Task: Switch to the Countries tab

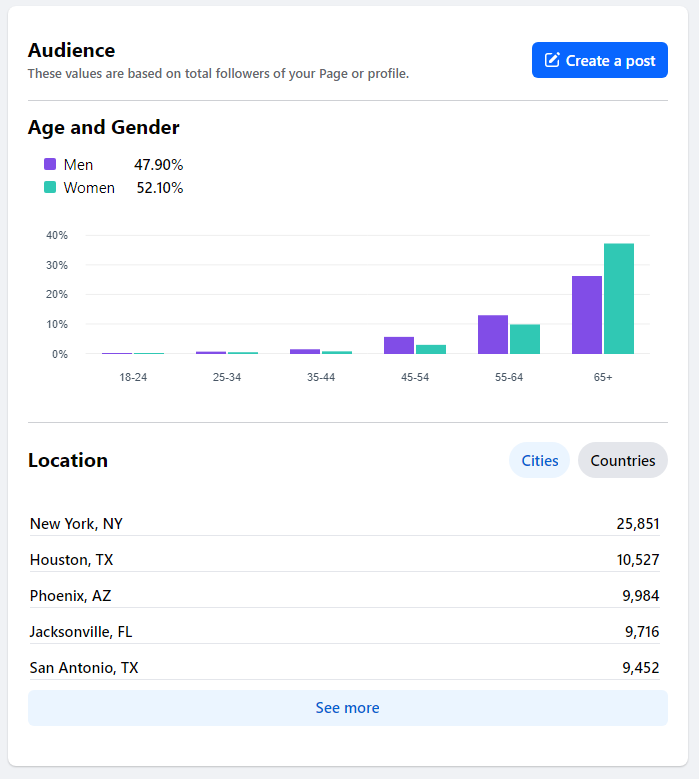Action: pyautogui.click(x=622, y=461)
